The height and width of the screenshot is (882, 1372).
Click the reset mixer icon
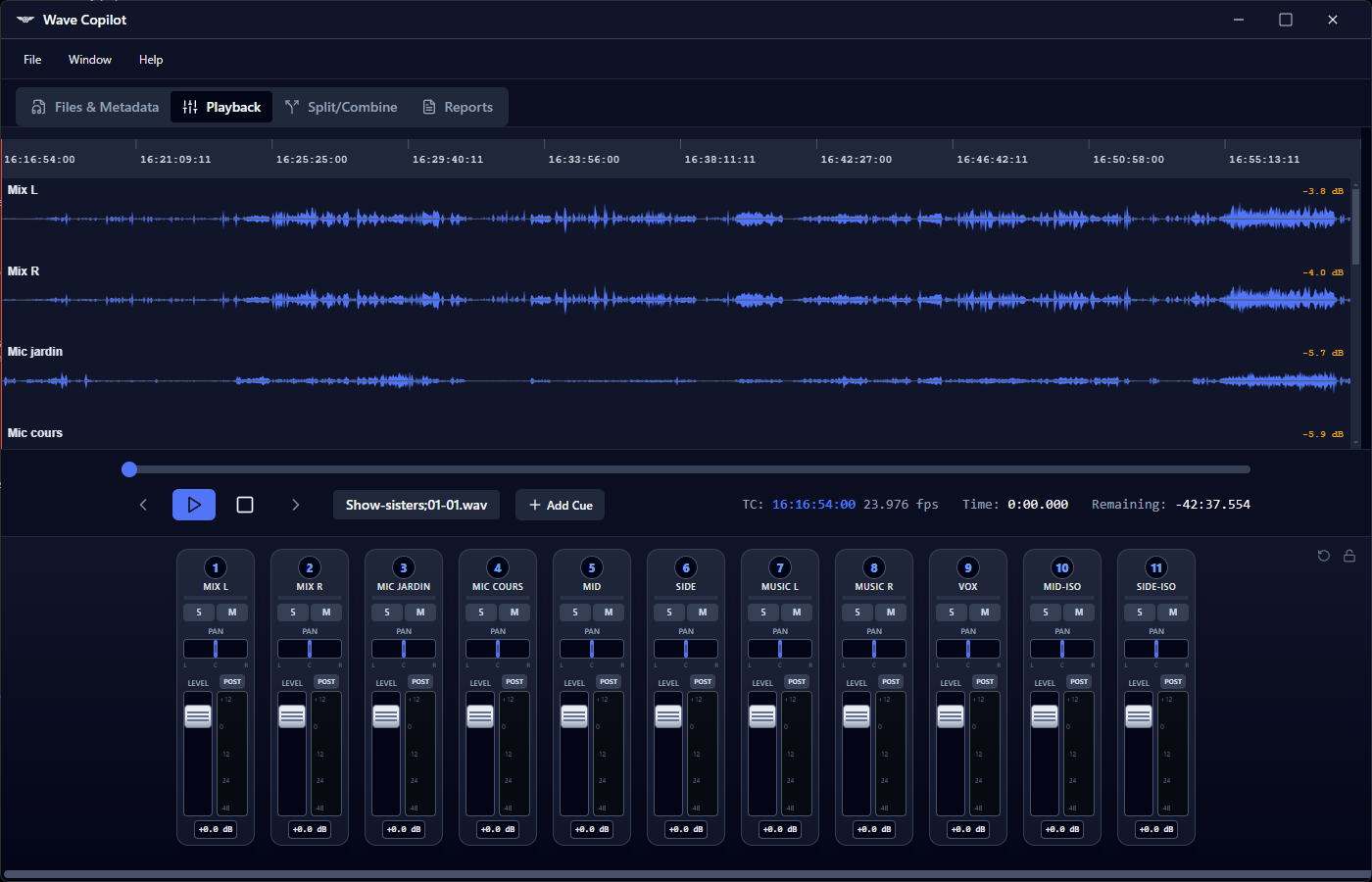(x=1324, y=556)
